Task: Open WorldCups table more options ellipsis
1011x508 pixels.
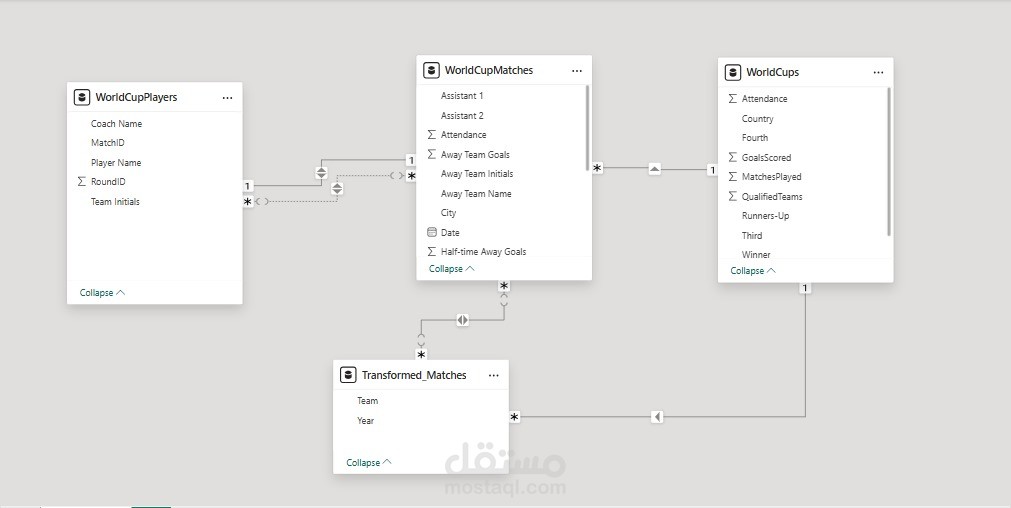Action: point(878,72)
